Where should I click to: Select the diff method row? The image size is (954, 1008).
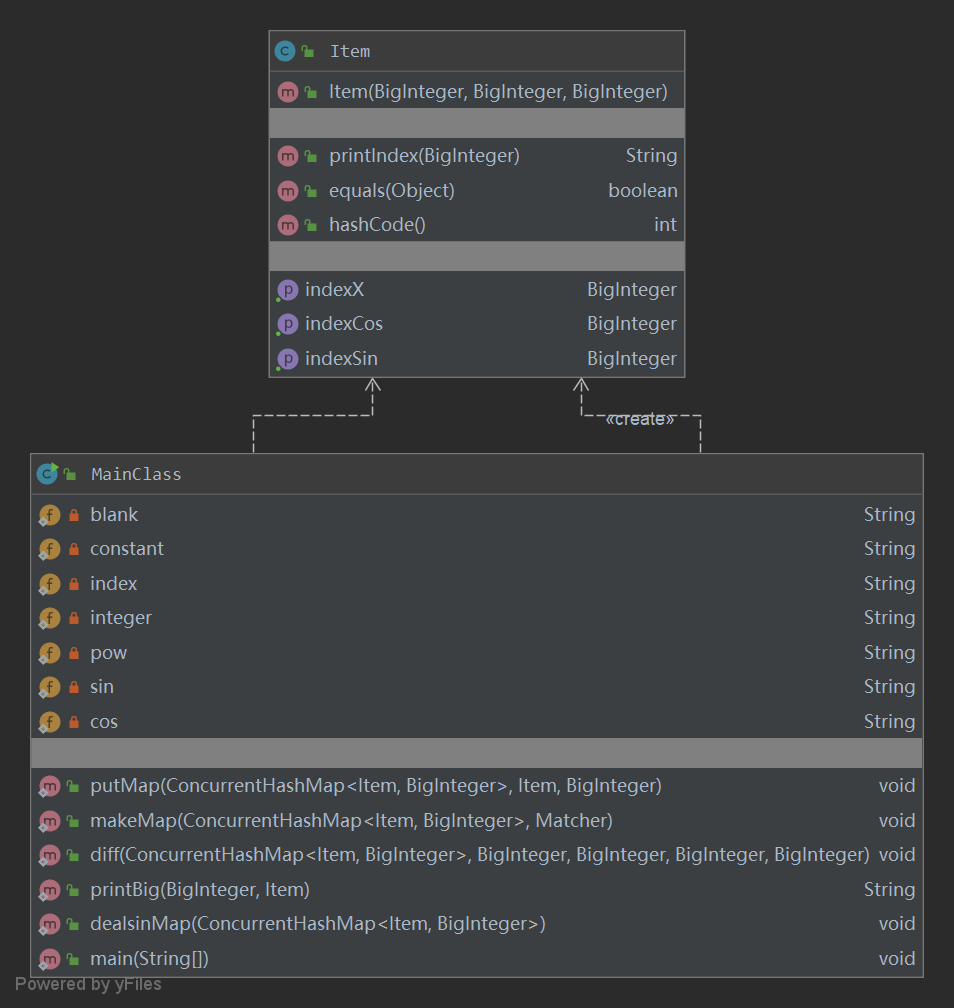479,855
